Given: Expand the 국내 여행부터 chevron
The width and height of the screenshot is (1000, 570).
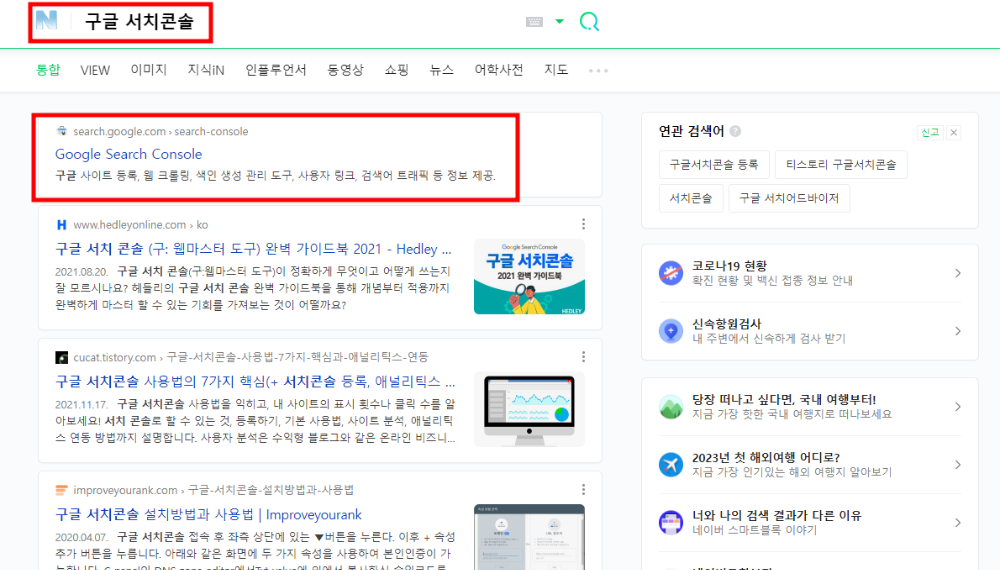Looking at the screenshot, I should point(957,406).
